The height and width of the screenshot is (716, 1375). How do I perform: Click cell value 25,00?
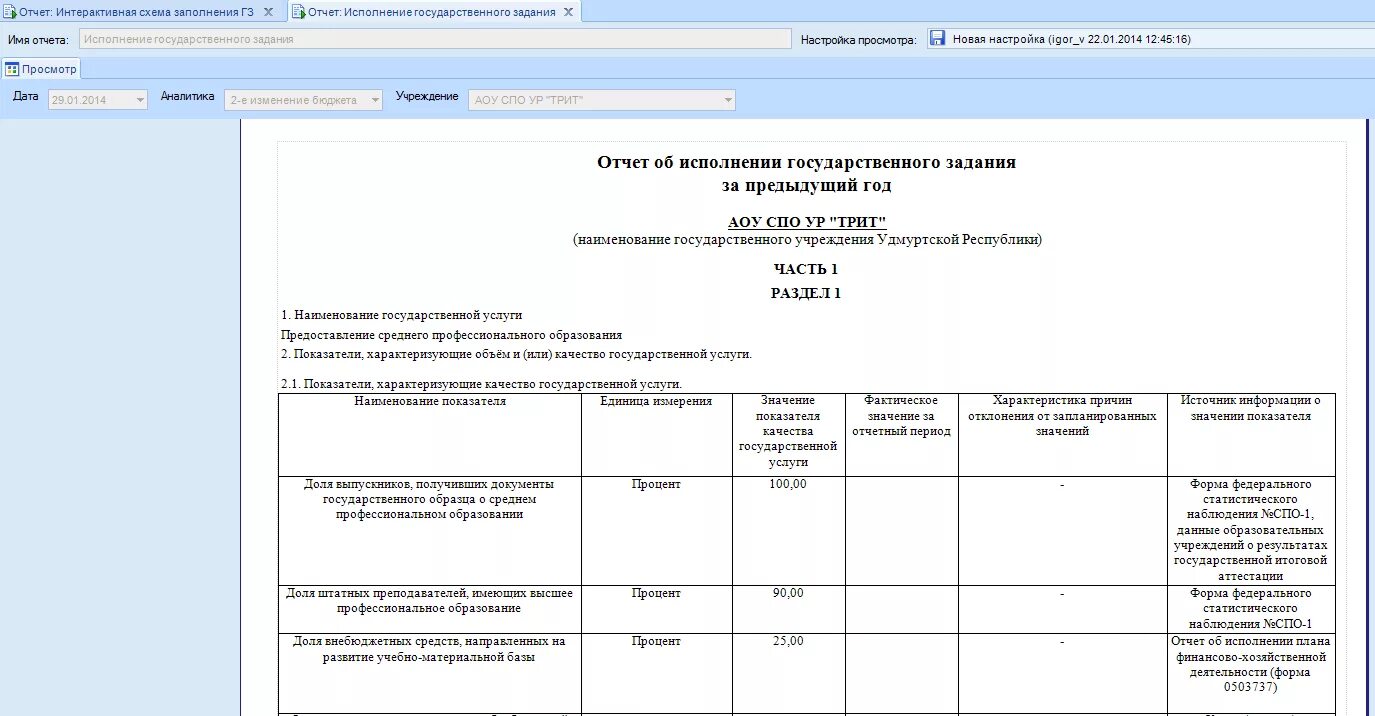pos(788,641)
